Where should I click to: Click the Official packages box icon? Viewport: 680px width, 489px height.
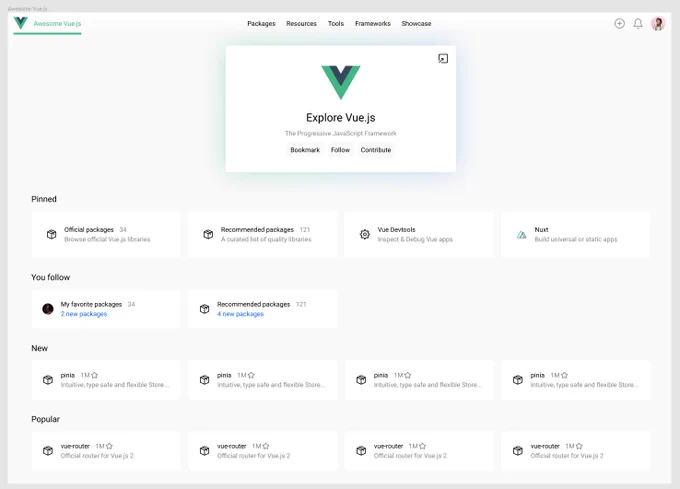[x=52, y=235]
